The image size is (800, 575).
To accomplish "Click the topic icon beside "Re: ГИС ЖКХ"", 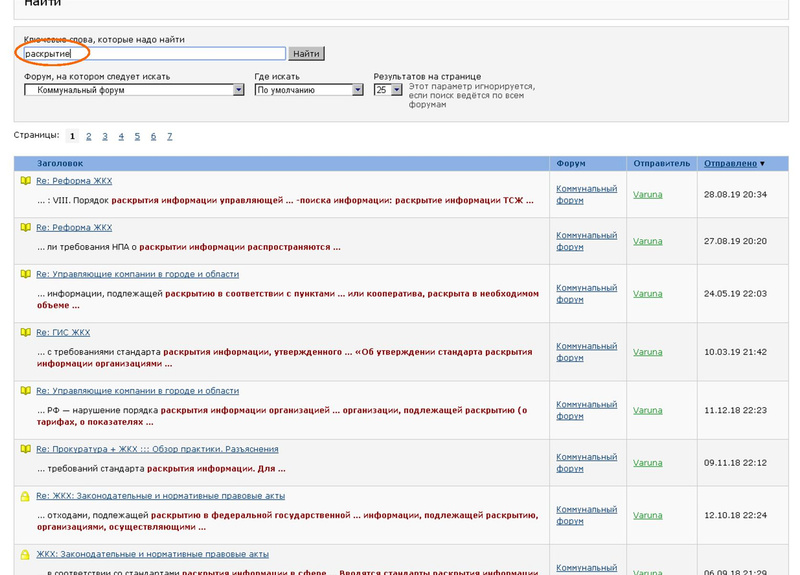I will tap(26, 332).
